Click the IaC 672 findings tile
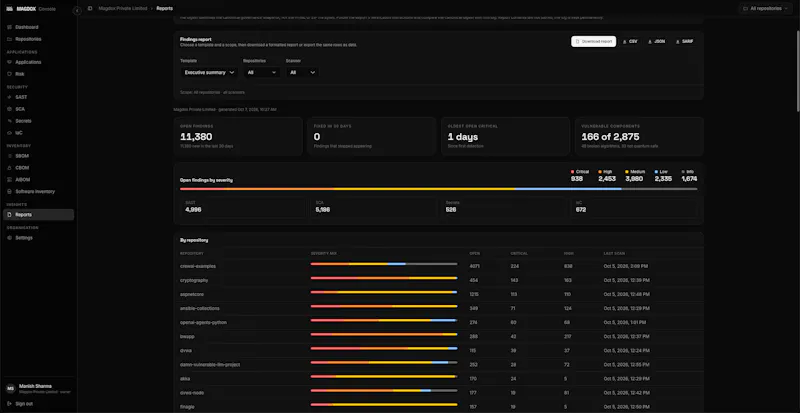Viewport: 800px width, 413px height. tap(634, 207)
